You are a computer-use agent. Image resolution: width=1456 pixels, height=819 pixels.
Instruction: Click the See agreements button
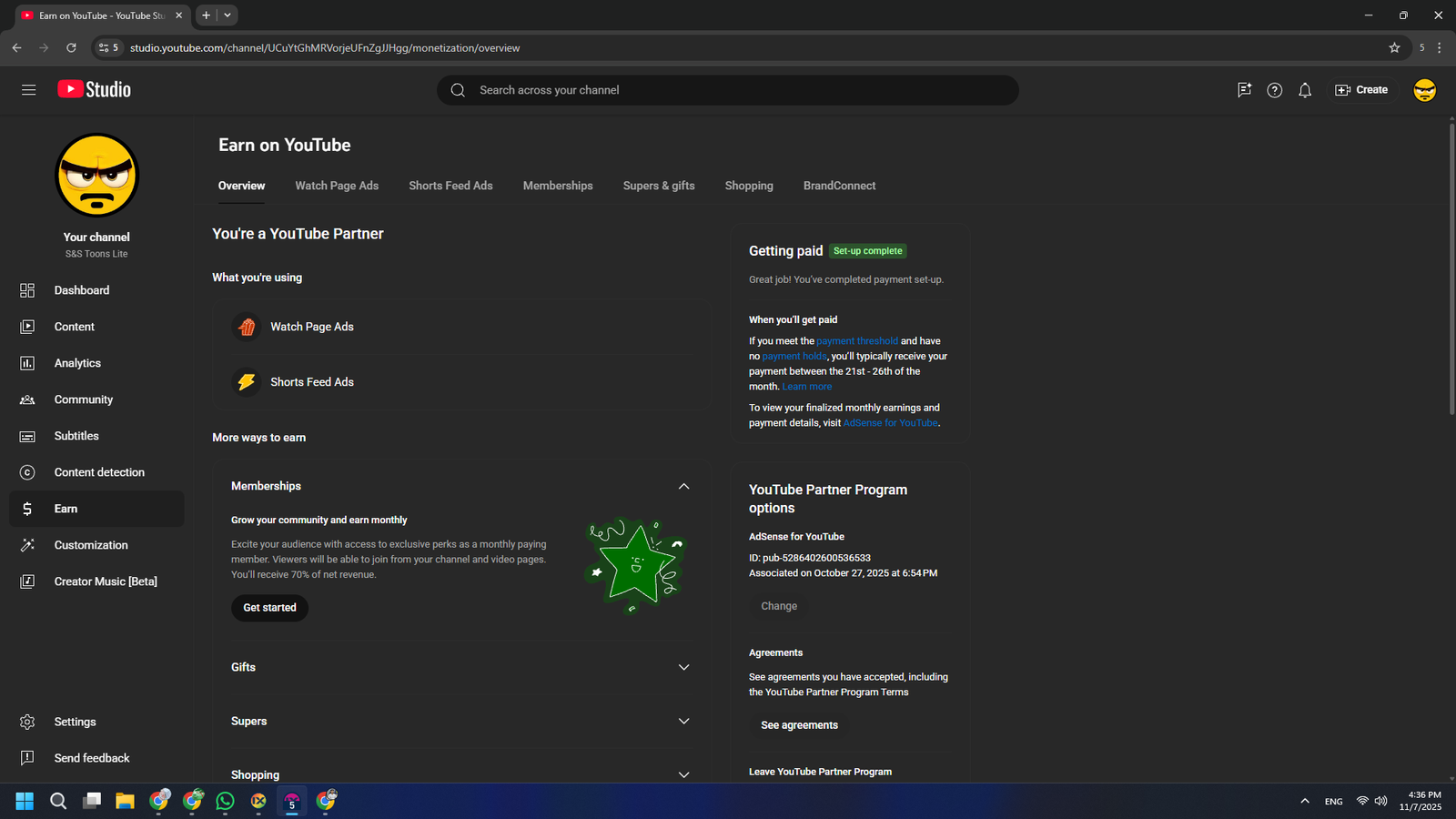pyautogui.click(x=799, y=725)
